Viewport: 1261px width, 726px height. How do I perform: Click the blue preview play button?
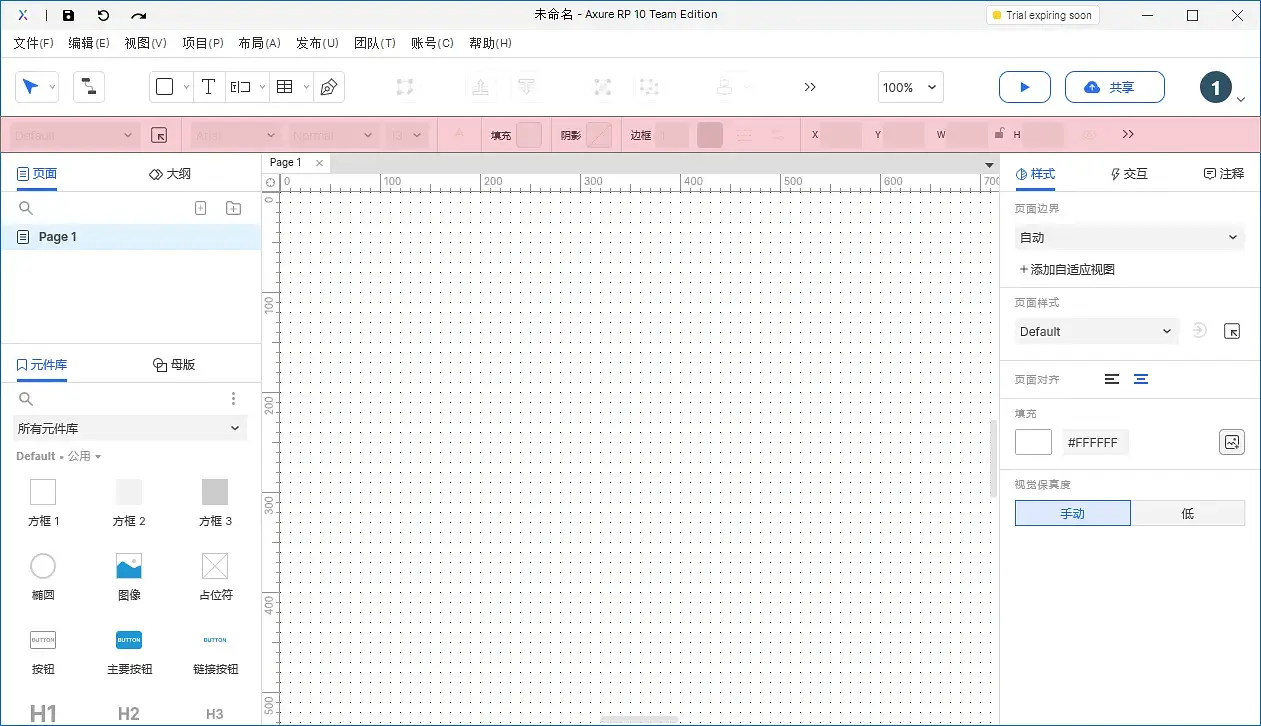(x=1024, y=87)
